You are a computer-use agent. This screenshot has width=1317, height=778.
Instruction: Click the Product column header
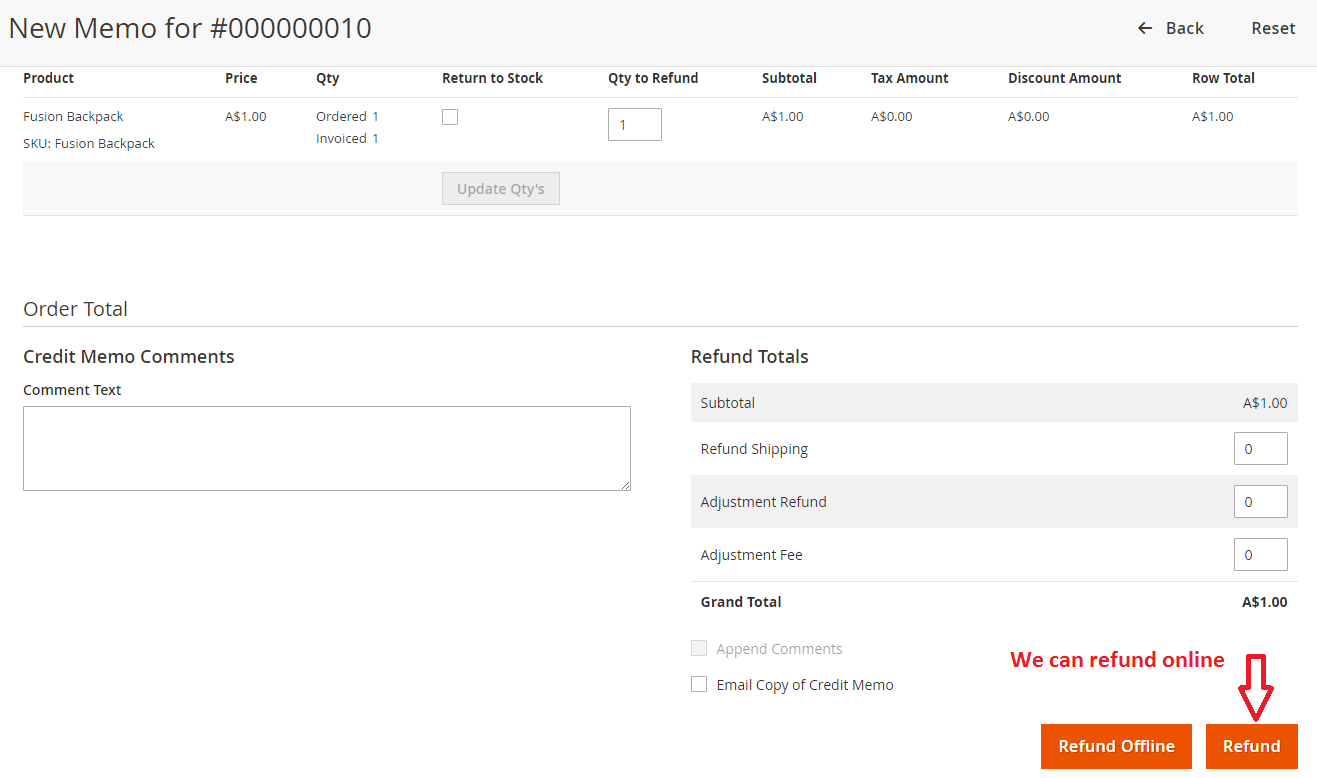(x=49, y=78)
